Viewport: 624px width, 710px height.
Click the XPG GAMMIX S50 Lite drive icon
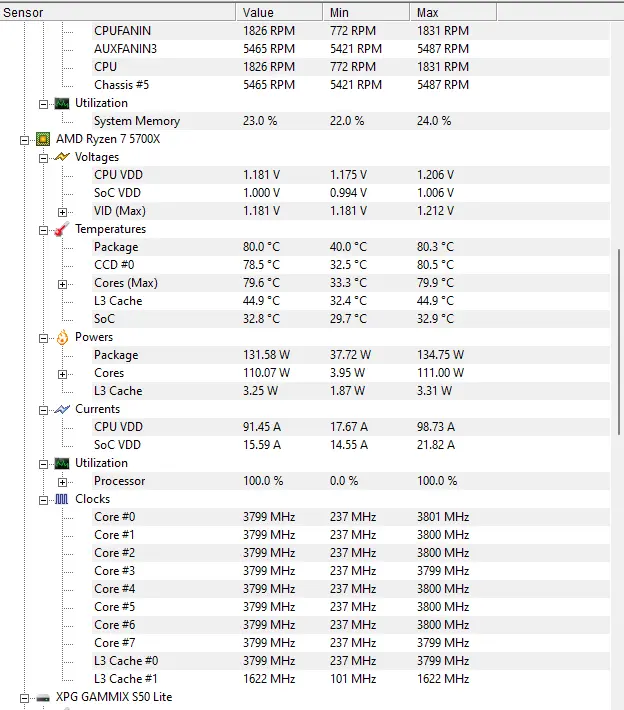43,697
